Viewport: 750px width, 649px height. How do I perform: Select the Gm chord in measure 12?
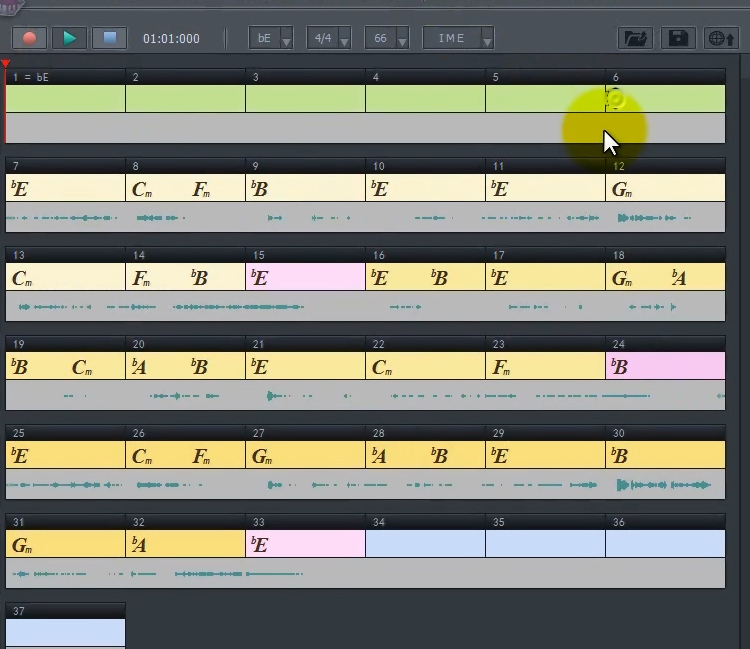[622, 189]
